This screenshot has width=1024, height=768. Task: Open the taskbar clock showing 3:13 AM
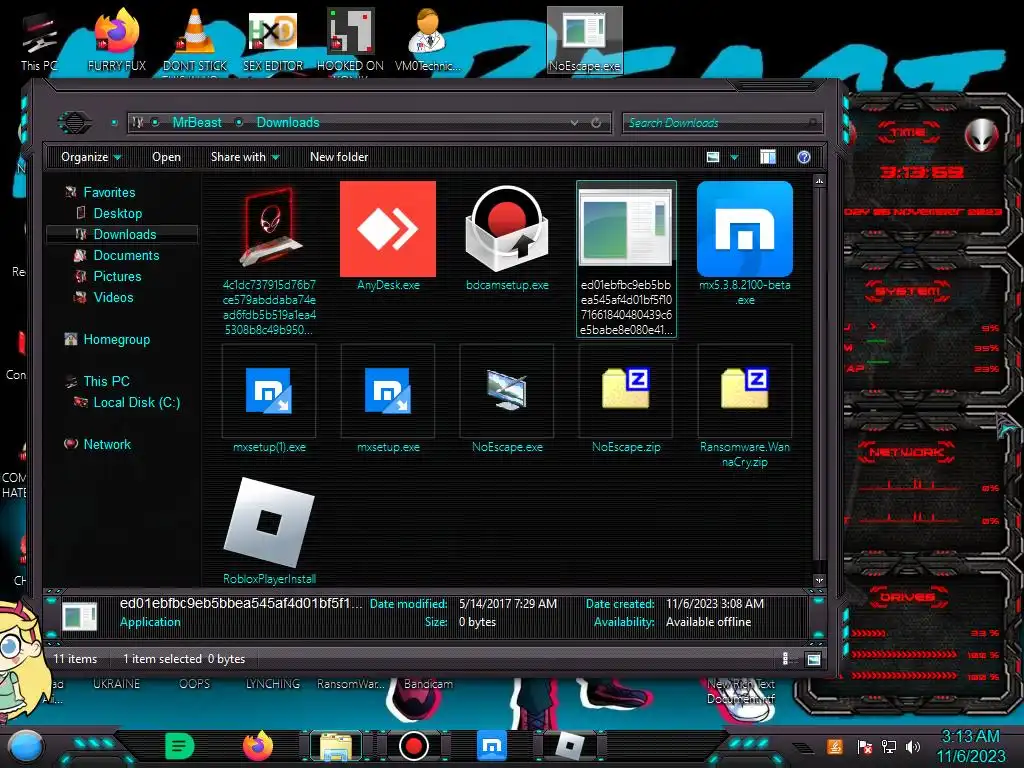pyautogui.click(x=970, y=746)
